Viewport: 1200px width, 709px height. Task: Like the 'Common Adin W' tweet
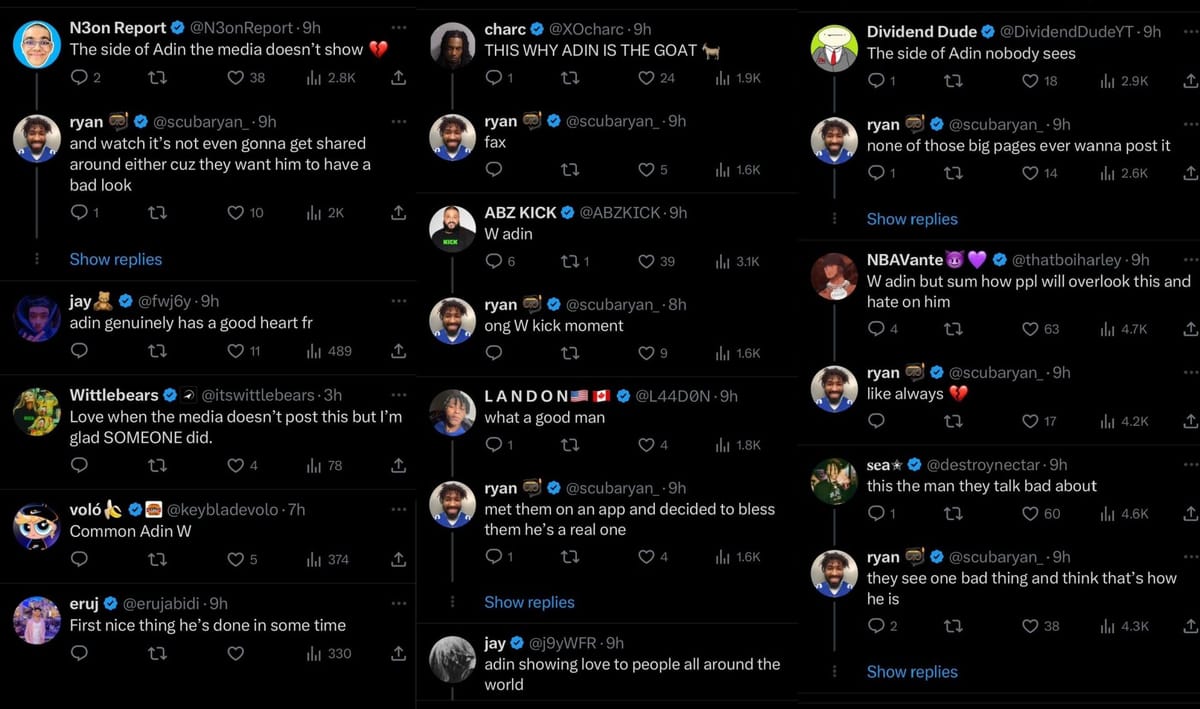[236, 559]
